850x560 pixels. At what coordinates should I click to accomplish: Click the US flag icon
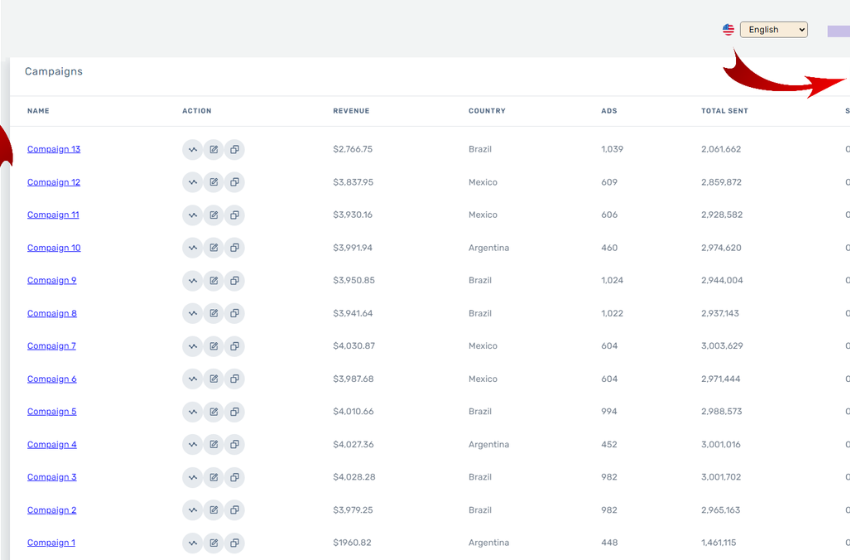728,30
